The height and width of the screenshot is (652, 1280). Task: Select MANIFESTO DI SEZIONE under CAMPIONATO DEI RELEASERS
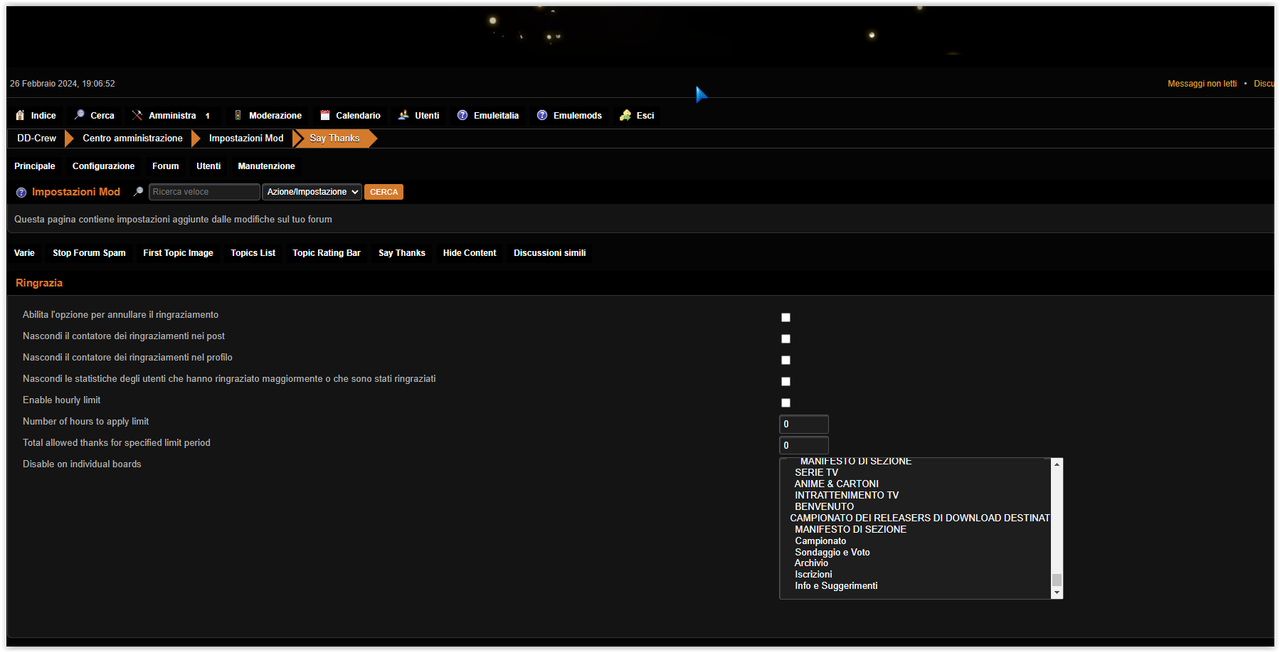pos(850,530)
